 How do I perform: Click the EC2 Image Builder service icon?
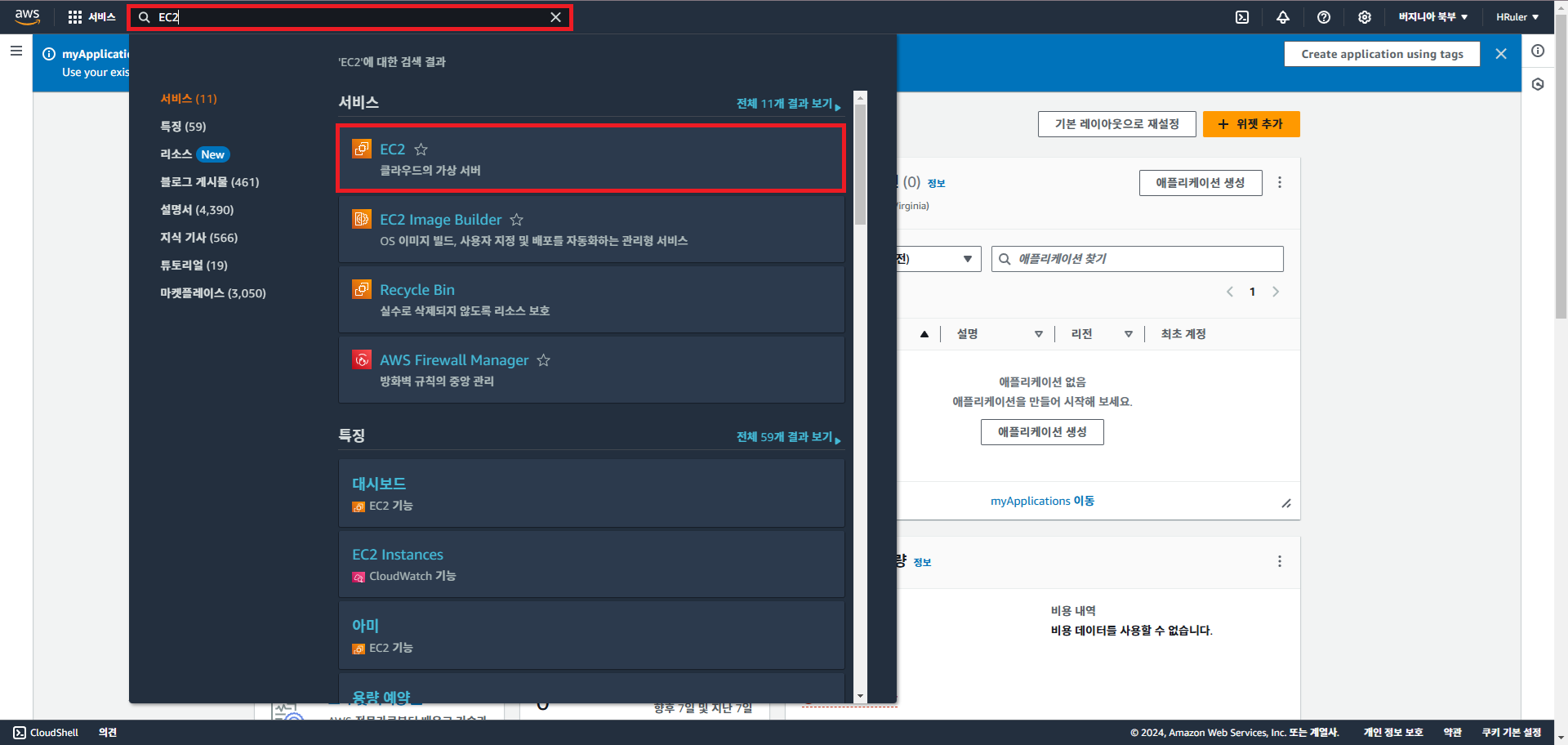point(362,219)
